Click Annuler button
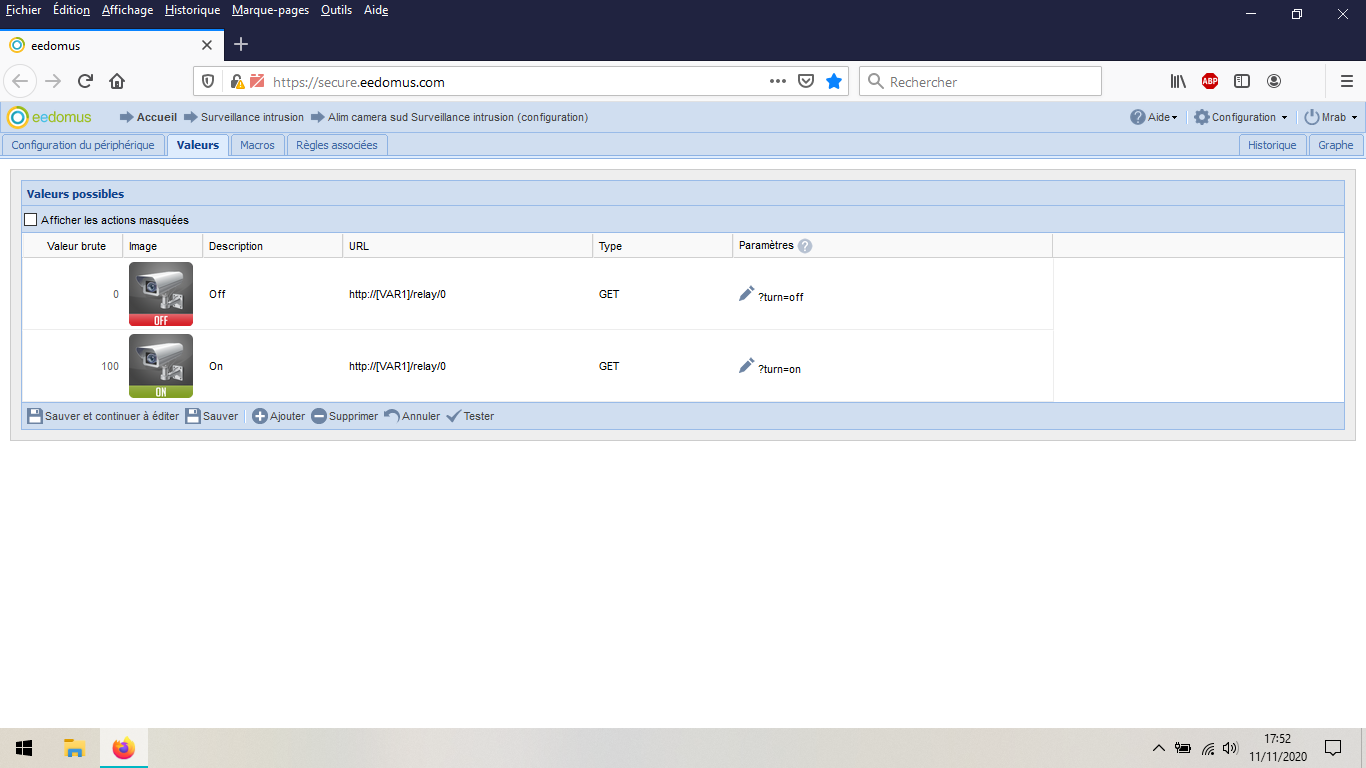 click(412, 416)
